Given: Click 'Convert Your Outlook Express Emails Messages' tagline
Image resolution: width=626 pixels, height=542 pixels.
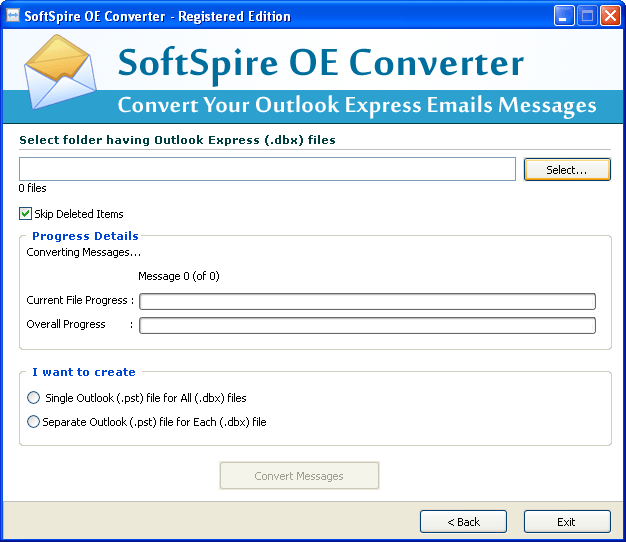Looking at the screenshot, I should point(357,106).
